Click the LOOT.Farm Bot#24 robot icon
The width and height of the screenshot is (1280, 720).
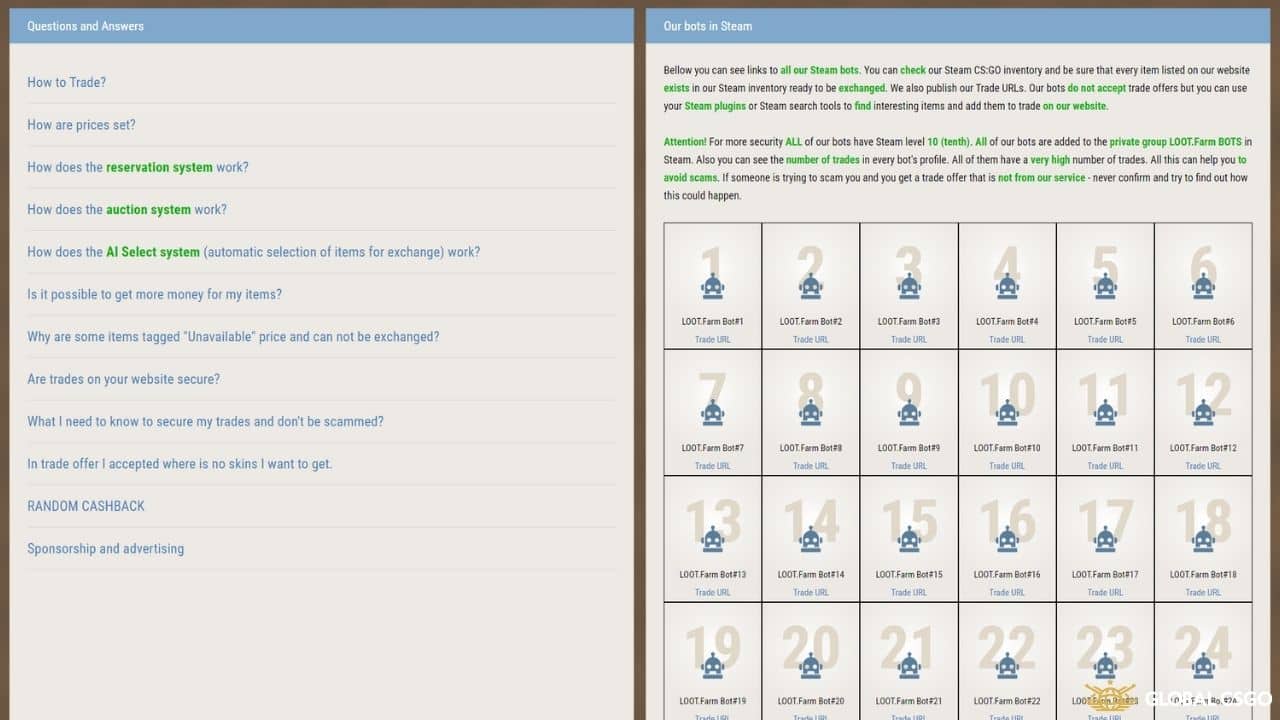pyautogui.click(x=1202, y=666)
